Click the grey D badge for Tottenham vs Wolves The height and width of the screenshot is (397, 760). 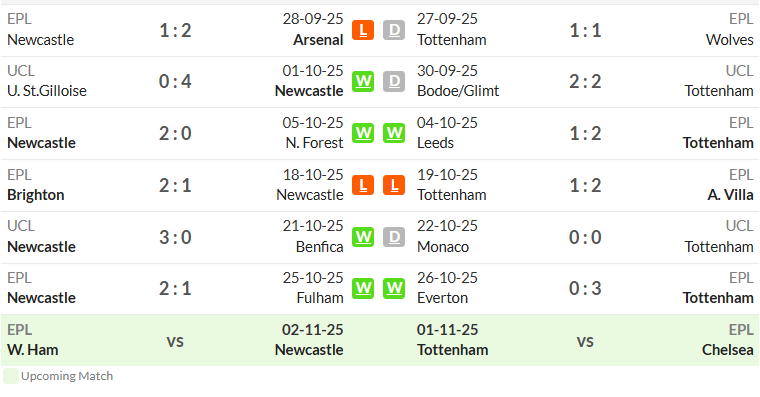(394, 30)
